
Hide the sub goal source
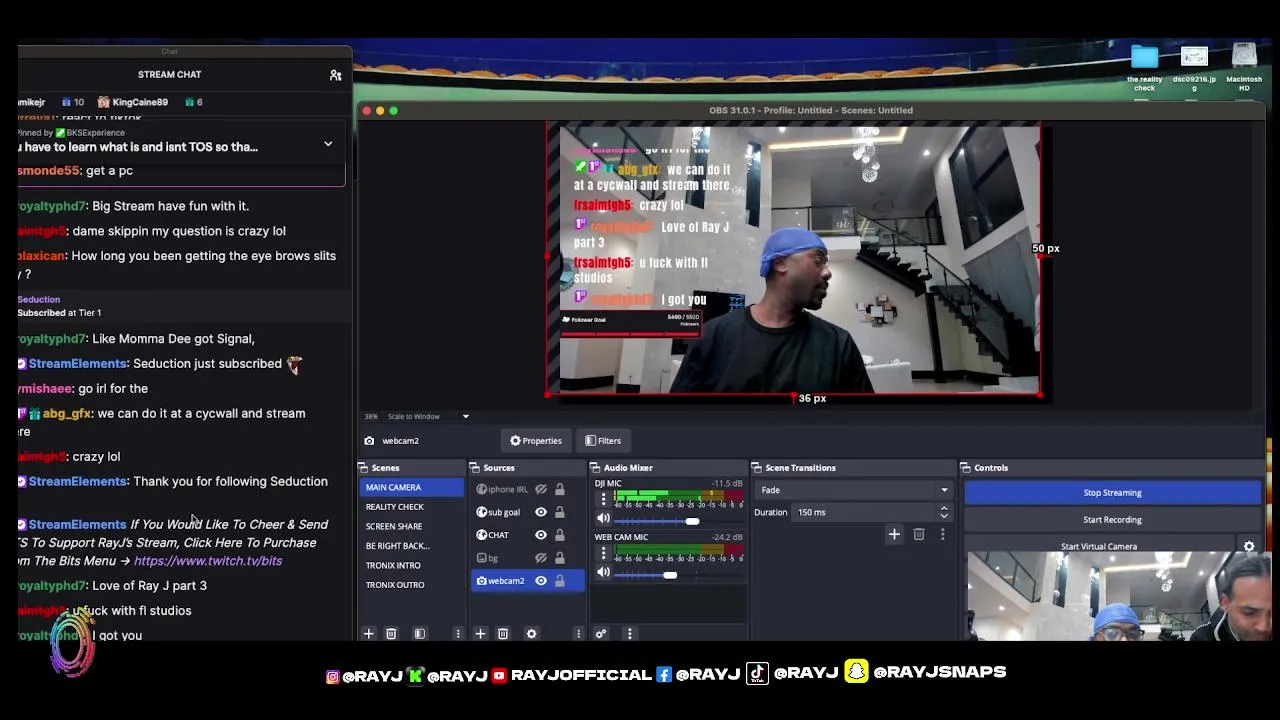point(541,512)
